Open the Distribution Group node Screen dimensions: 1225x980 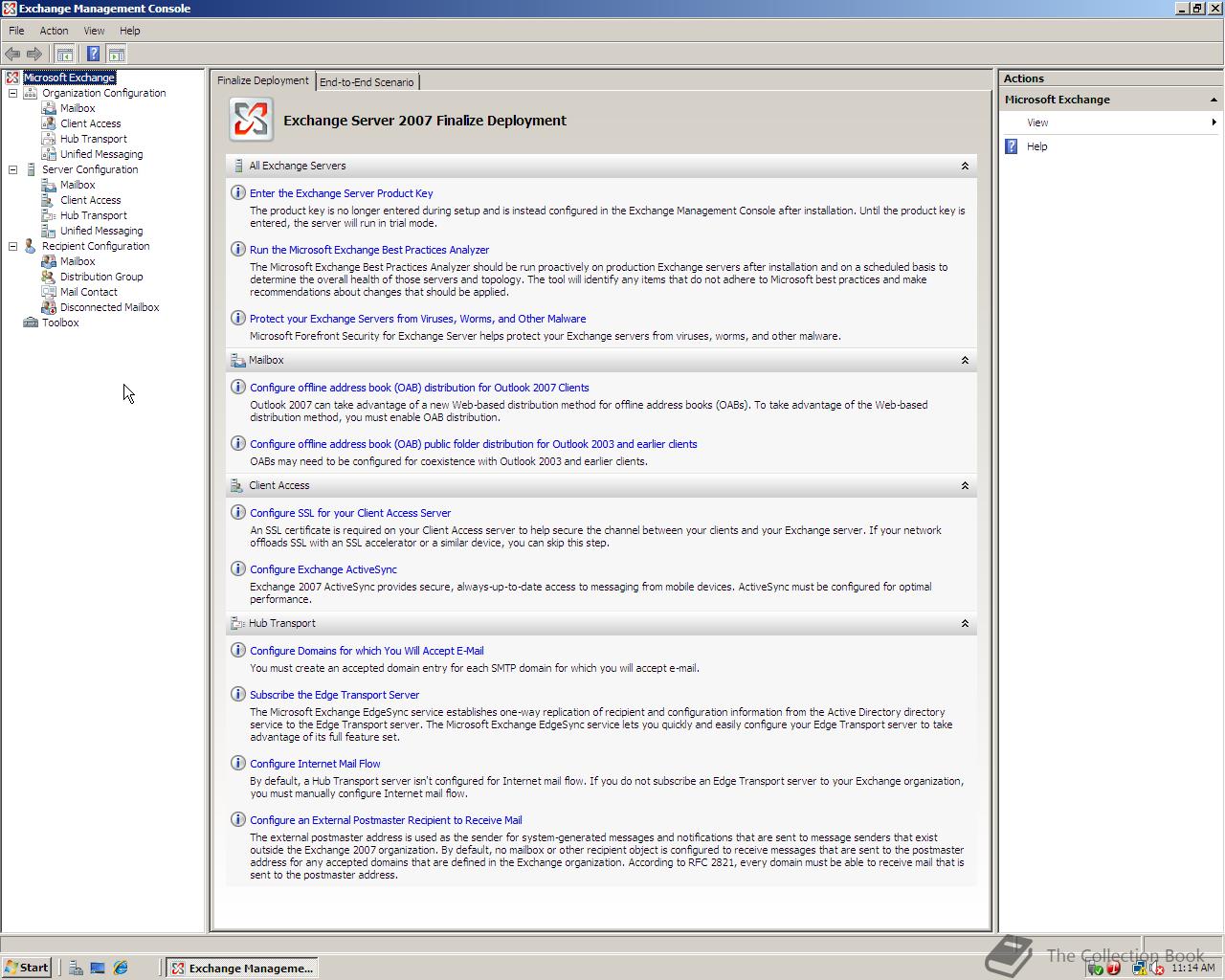click(x=101, y=277)
